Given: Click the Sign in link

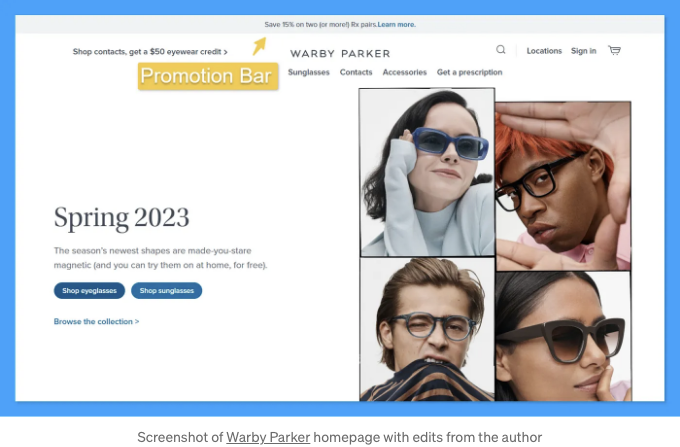Looking at the screenshot, I should click(x=583, y=51).
